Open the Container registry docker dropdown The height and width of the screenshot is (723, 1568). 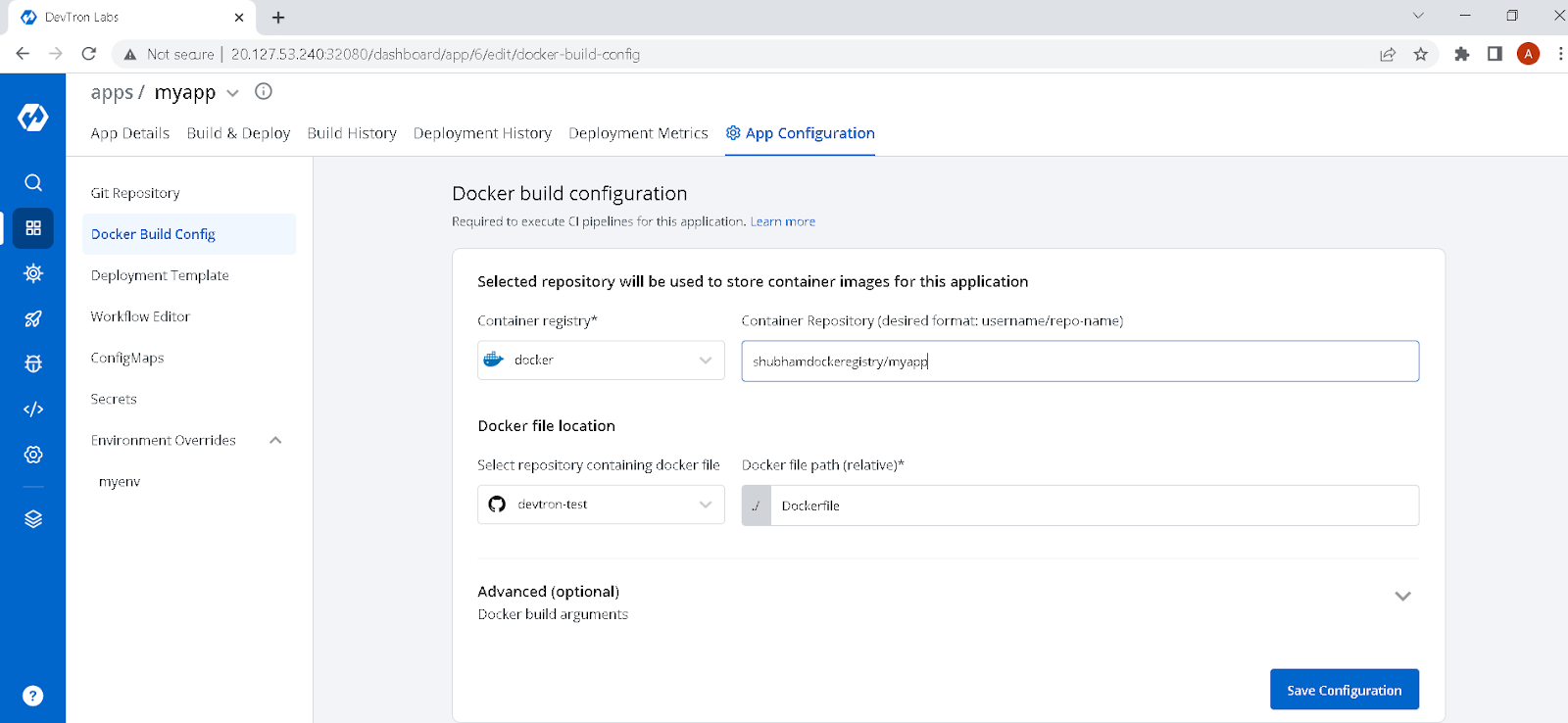(x=601, y=361)
